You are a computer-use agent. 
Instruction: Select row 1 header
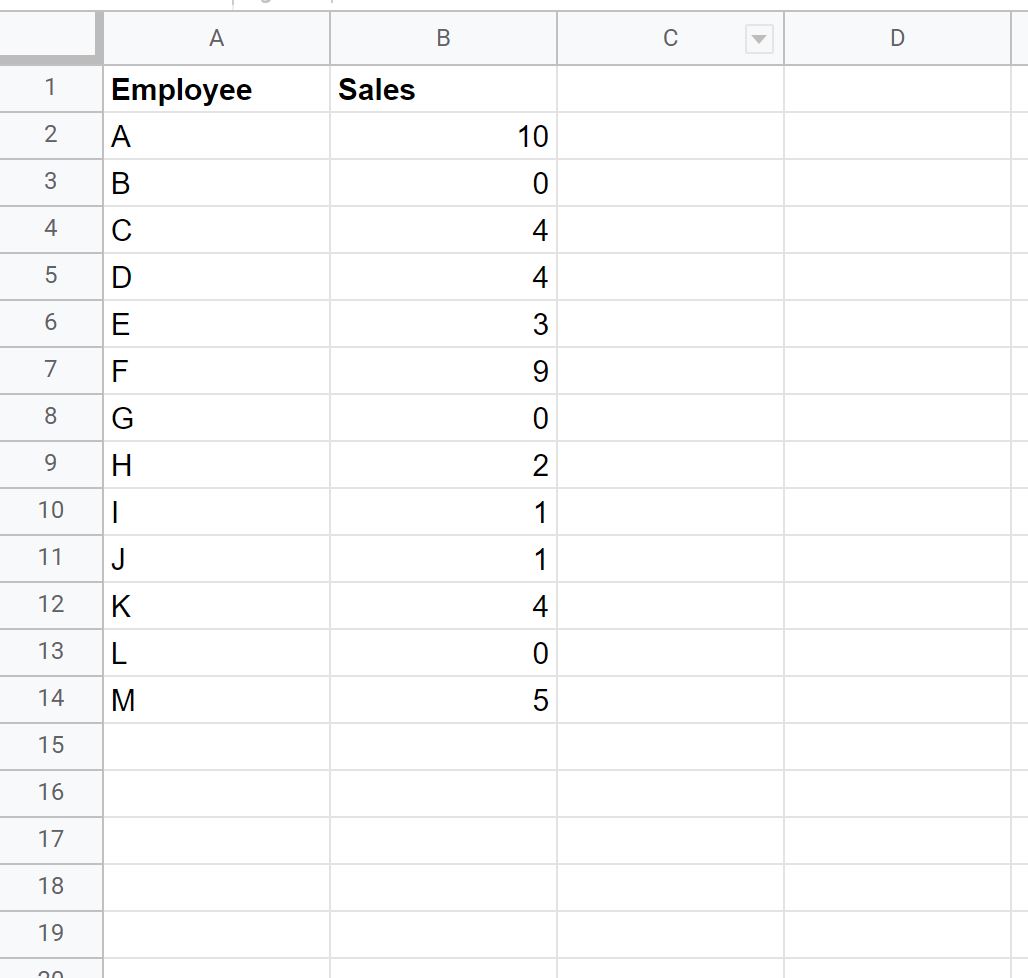(50, 88)
